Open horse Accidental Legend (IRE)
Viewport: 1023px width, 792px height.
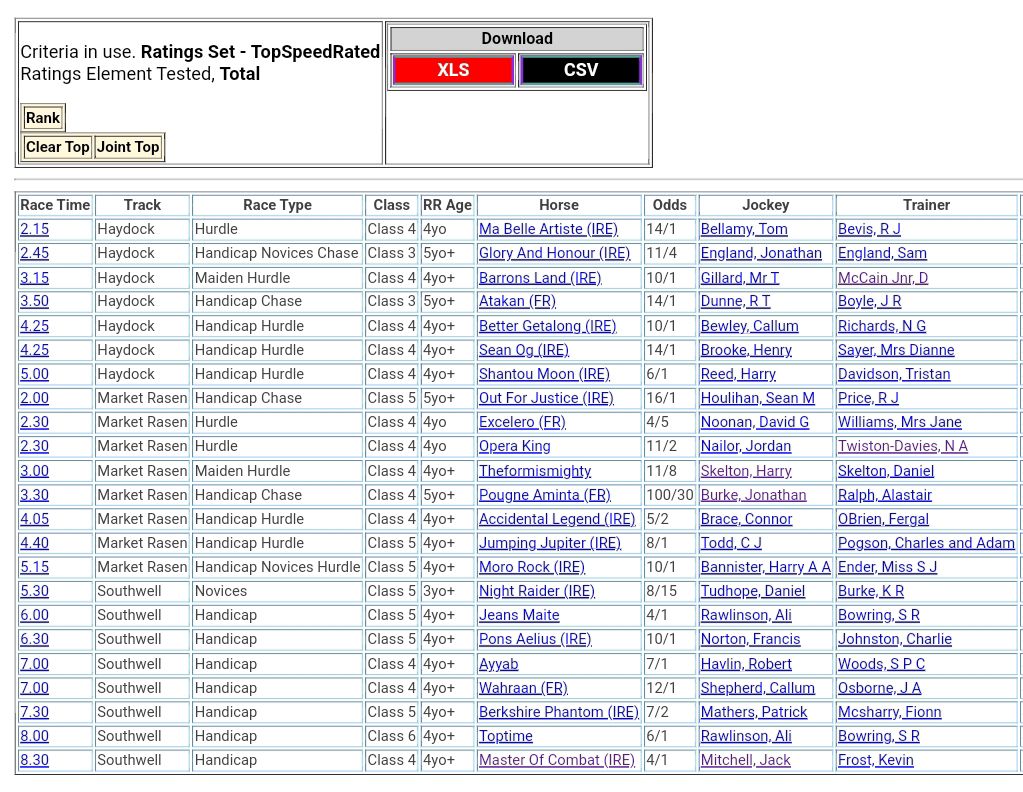tap(557, 519)
